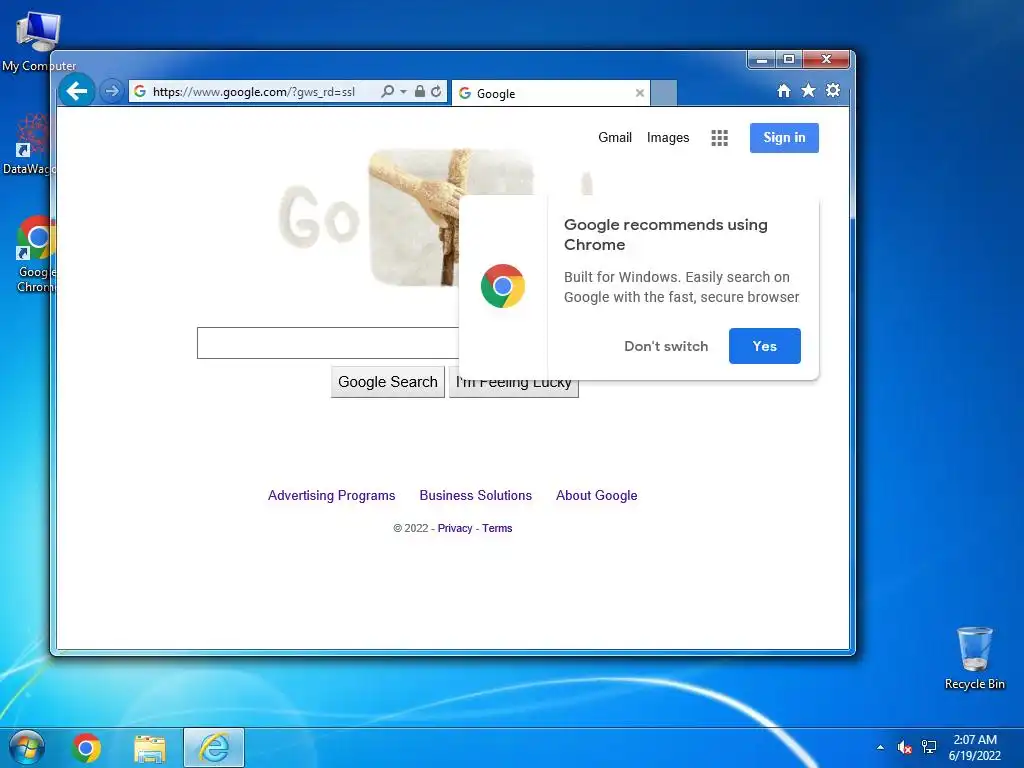Open the Terms link
This screenshot has height=768, width=1024.
(x=498, y=528)
